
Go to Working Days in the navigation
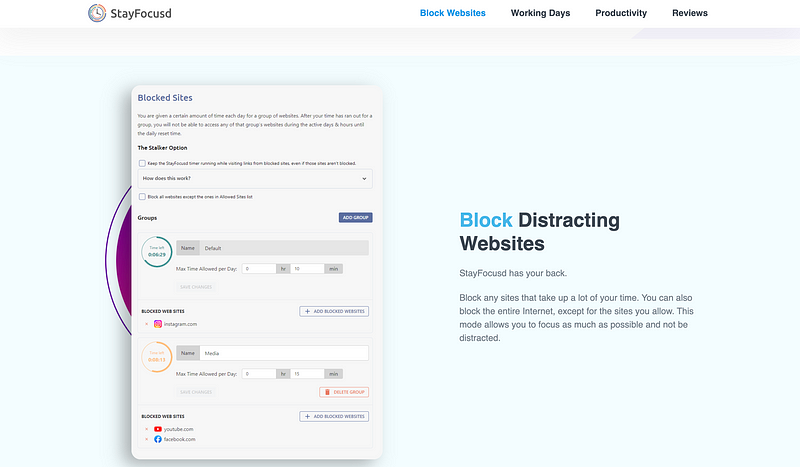coord(540,13)
